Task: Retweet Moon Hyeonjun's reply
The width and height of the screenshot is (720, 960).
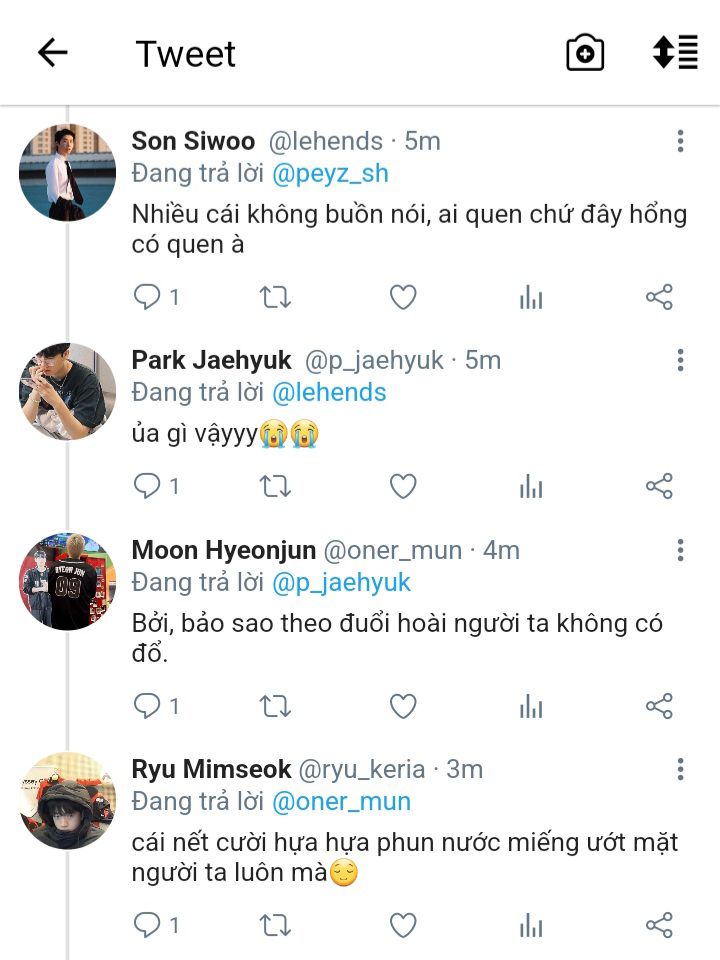Action: click(x=275, y=707)
